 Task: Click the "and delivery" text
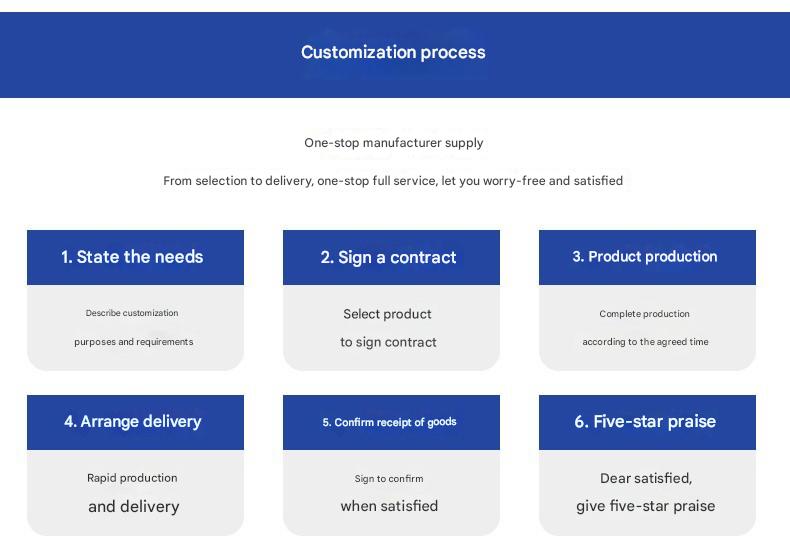[134, 506]
